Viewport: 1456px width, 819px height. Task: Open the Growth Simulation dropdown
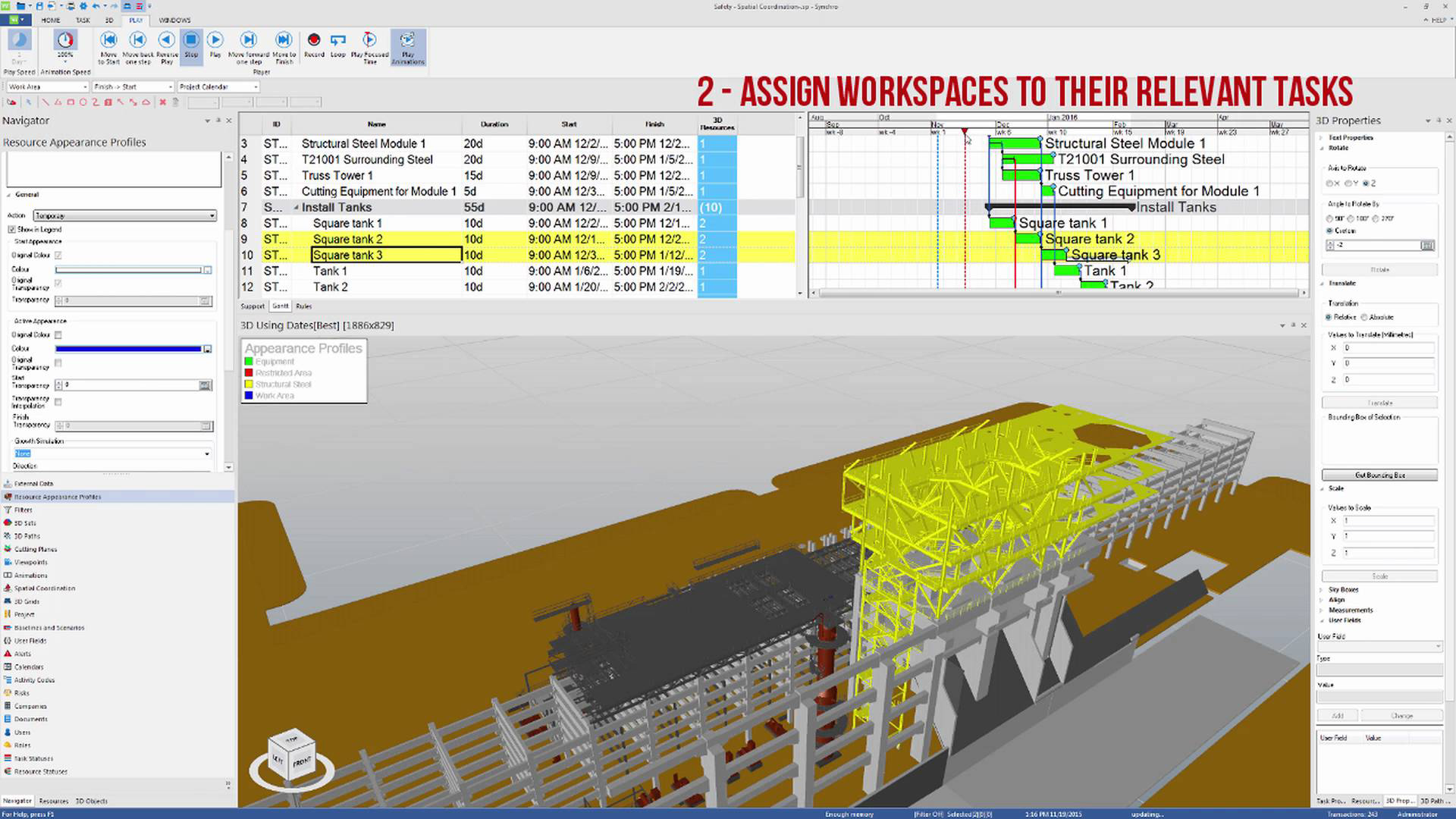112,453
